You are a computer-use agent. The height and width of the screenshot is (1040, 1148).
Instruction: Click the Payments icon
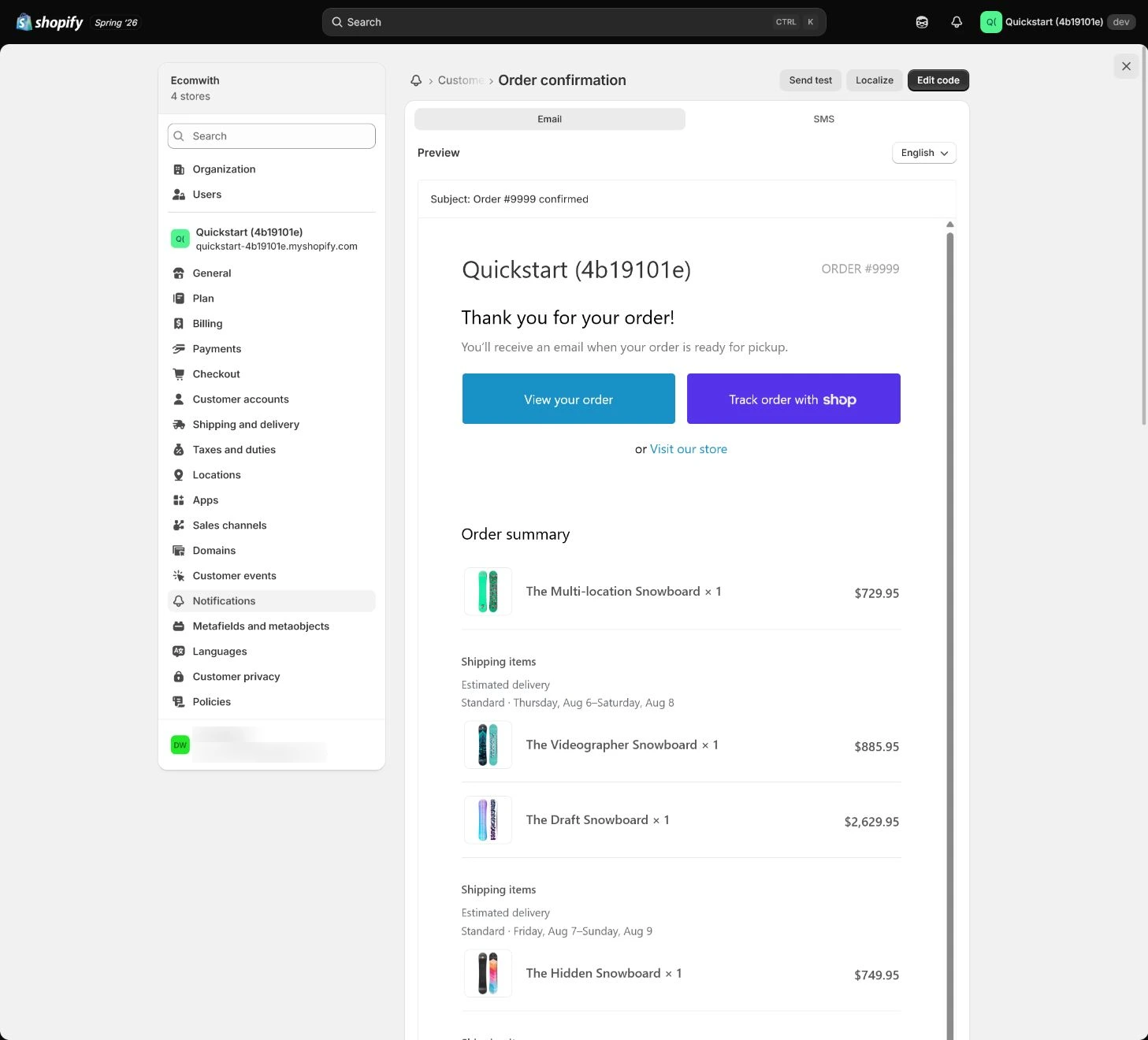179,349
